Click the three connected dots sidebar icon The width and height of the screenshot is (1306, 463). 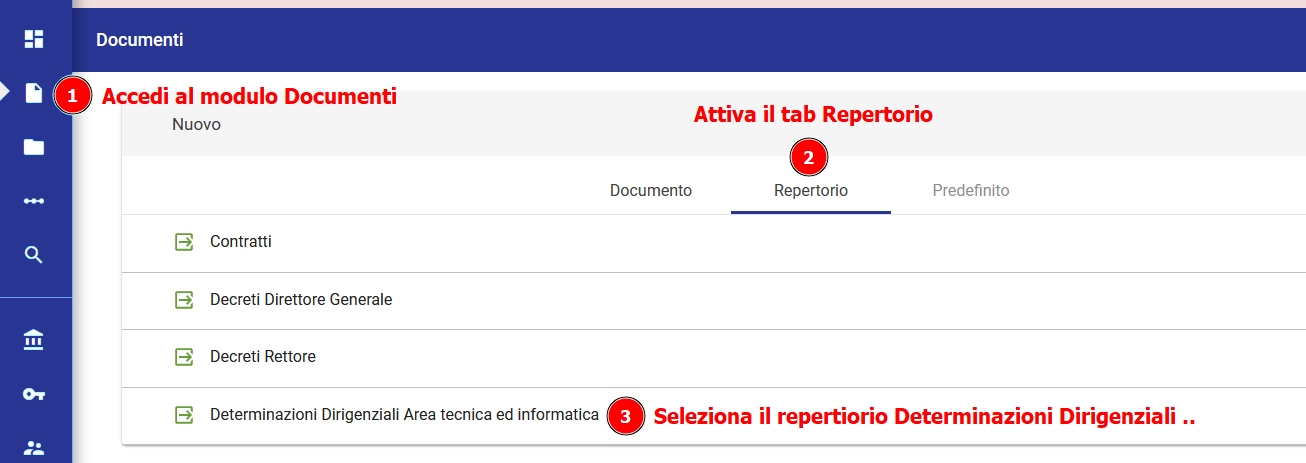pos(34,201)
